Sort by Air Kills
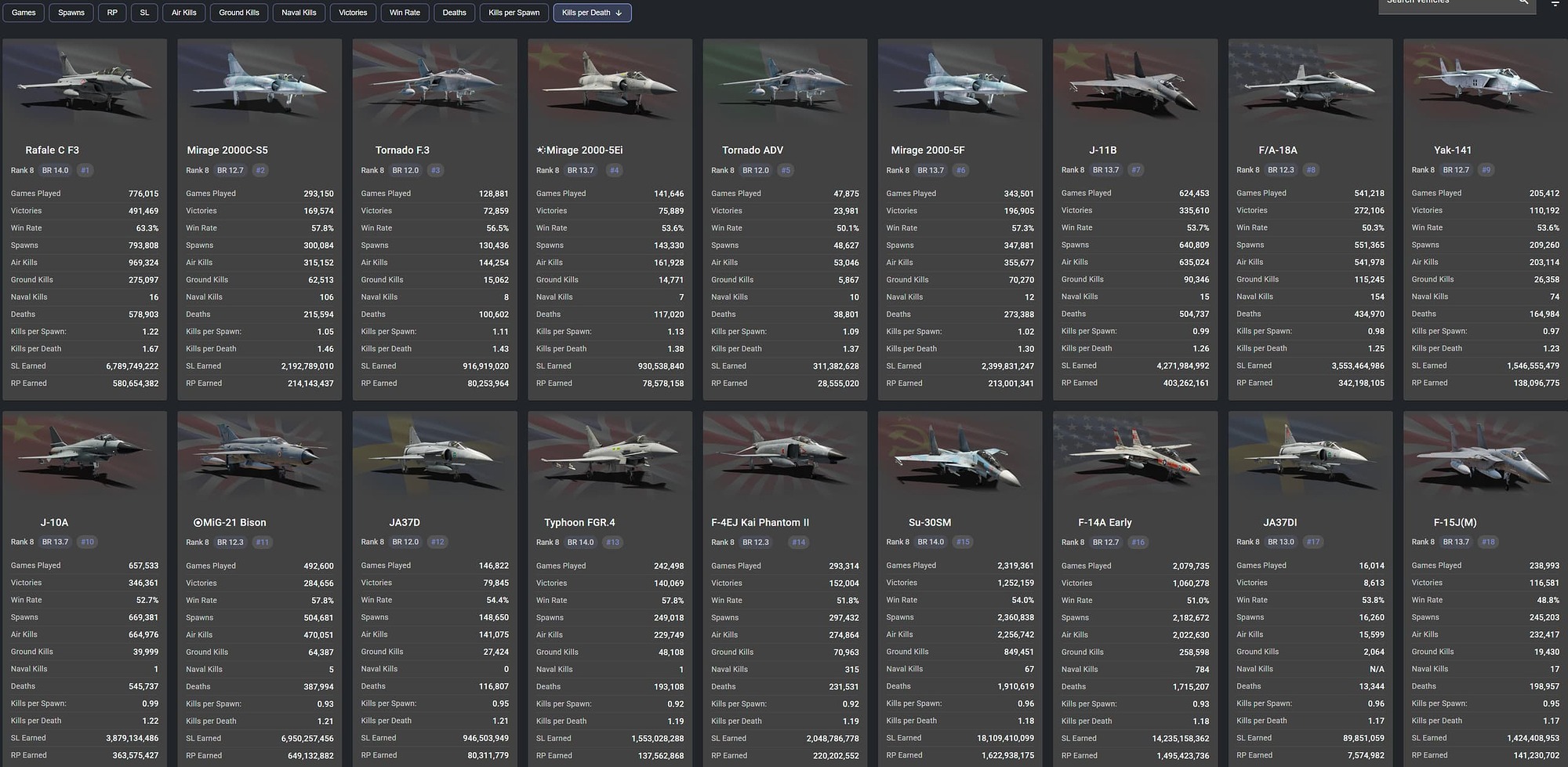This screenshot has width=1568, height=767. click(x=183, y=12)
